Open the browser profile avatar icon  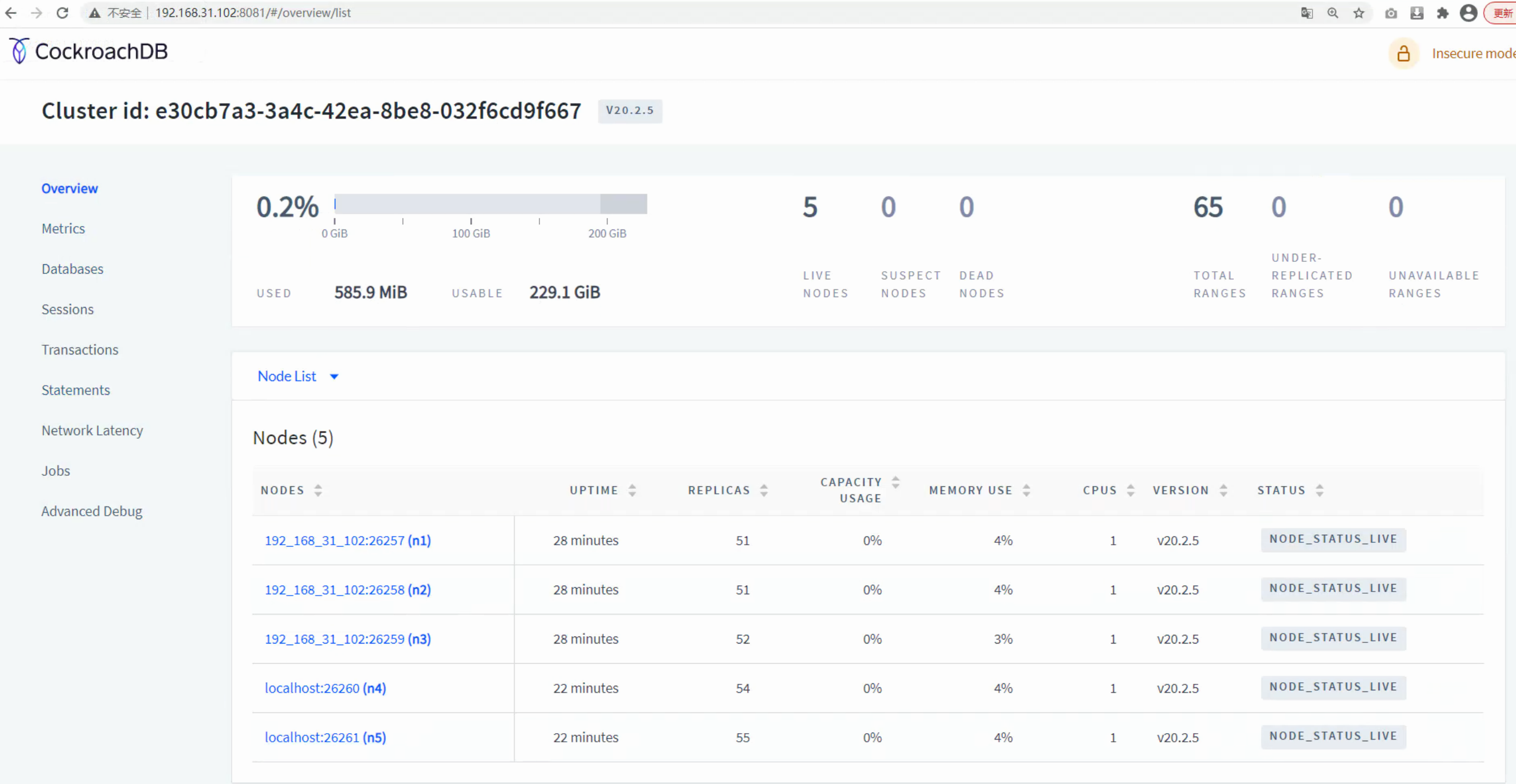tap(1469, 13)
